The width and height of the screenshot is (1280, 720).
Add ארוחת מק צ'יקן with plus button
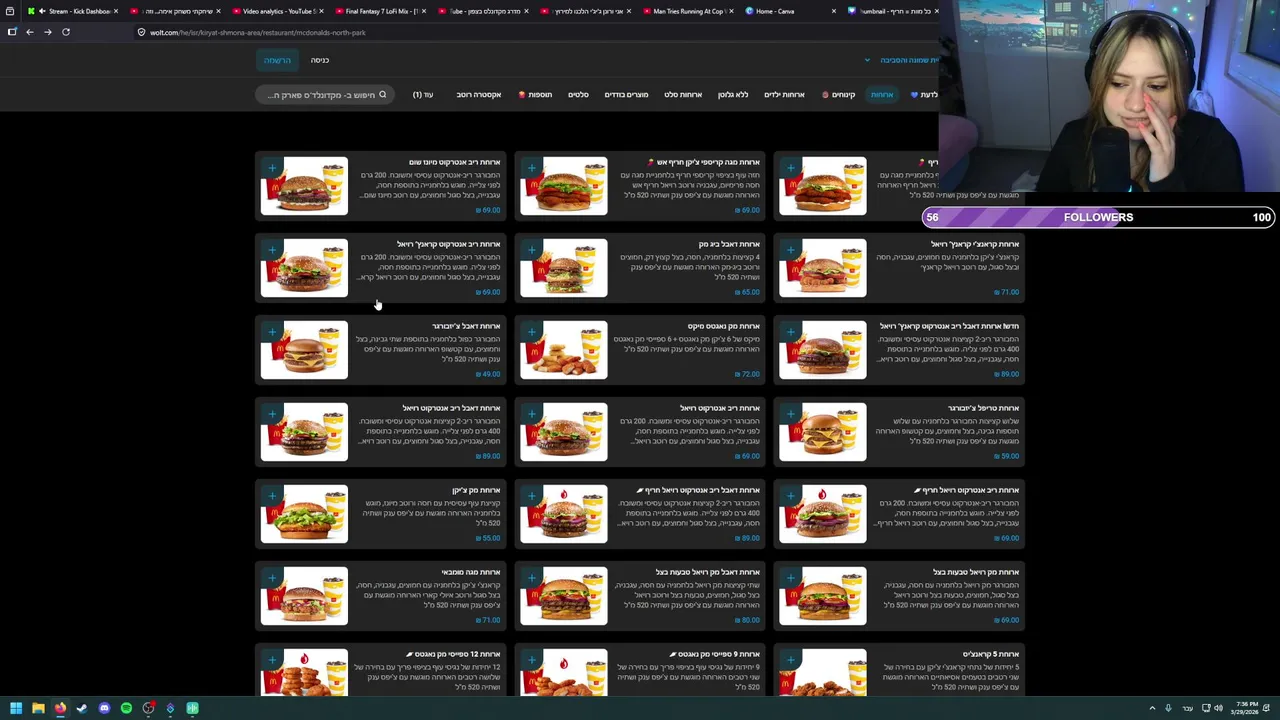272,496
